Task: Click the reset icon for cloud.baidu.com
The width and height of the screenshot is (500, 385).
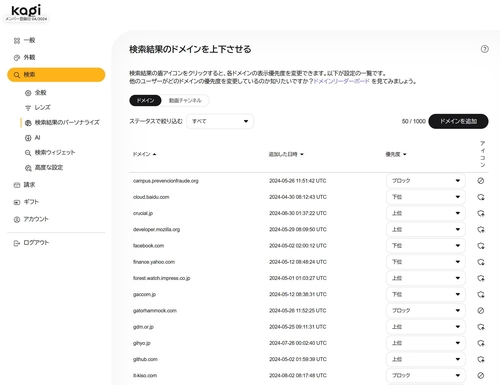Action: [480, 197]
